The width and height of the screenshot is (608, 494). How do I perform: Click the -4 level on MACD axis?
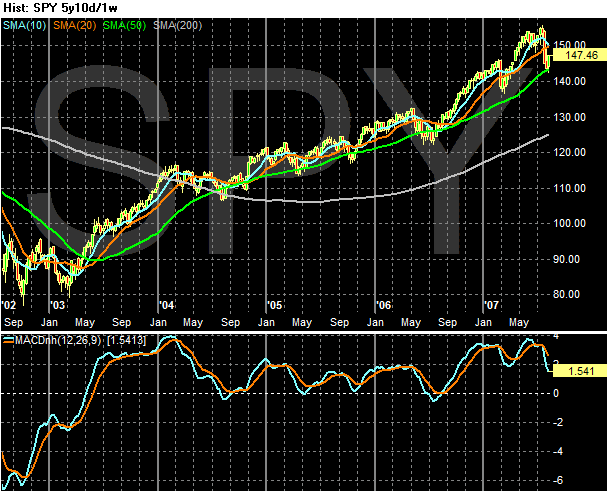pos(558,451)
